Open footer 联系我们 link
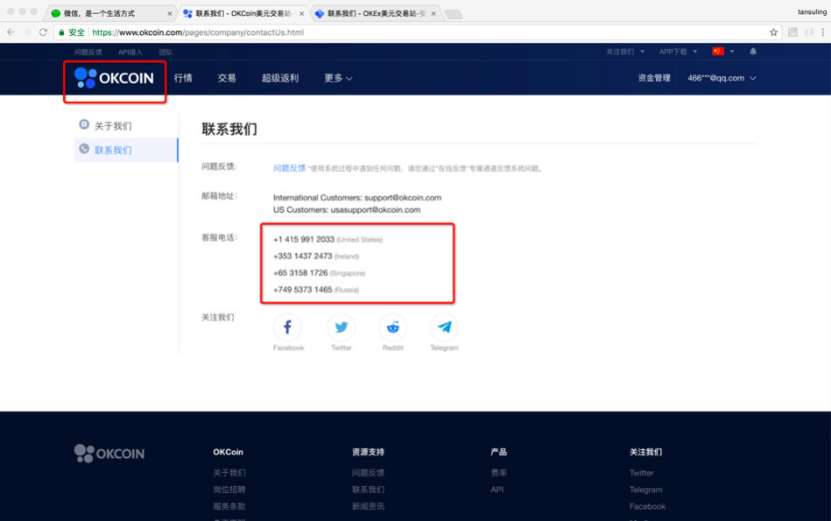The image size is (831, 521). pyautogui.click(x=368, y=490)
